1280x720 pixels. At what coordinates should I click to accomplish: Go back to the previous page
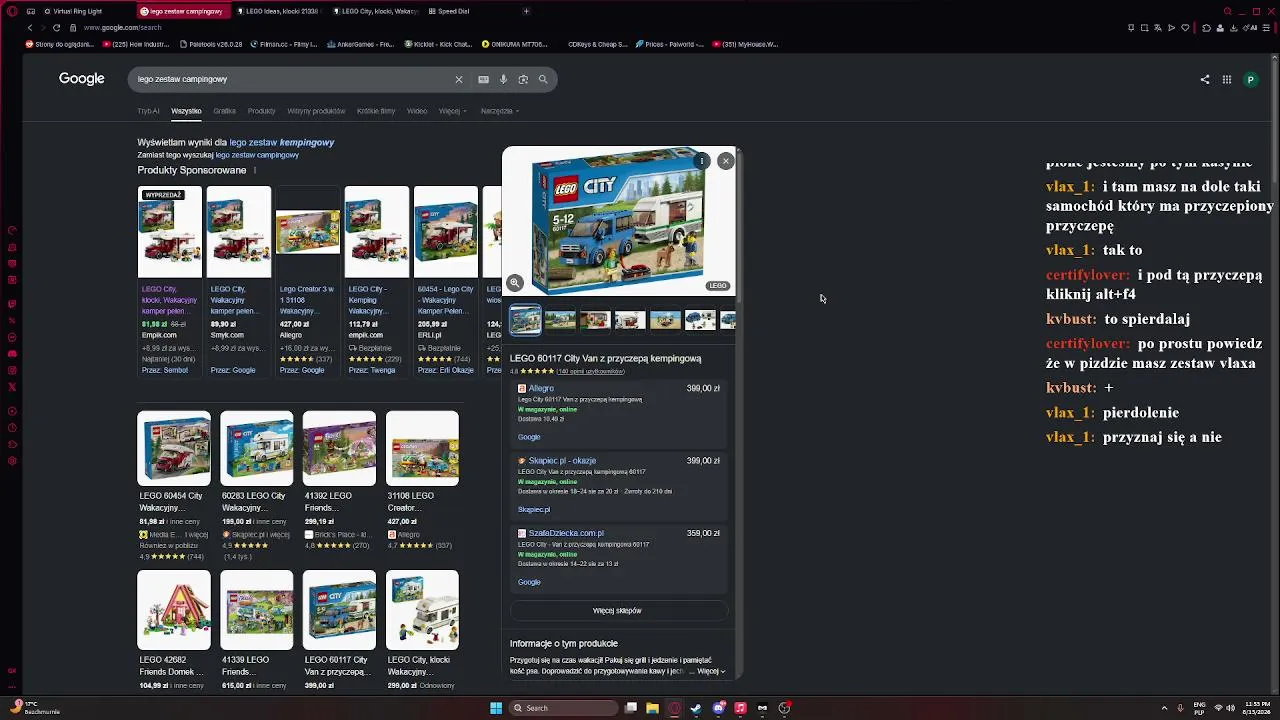[29, 28]
